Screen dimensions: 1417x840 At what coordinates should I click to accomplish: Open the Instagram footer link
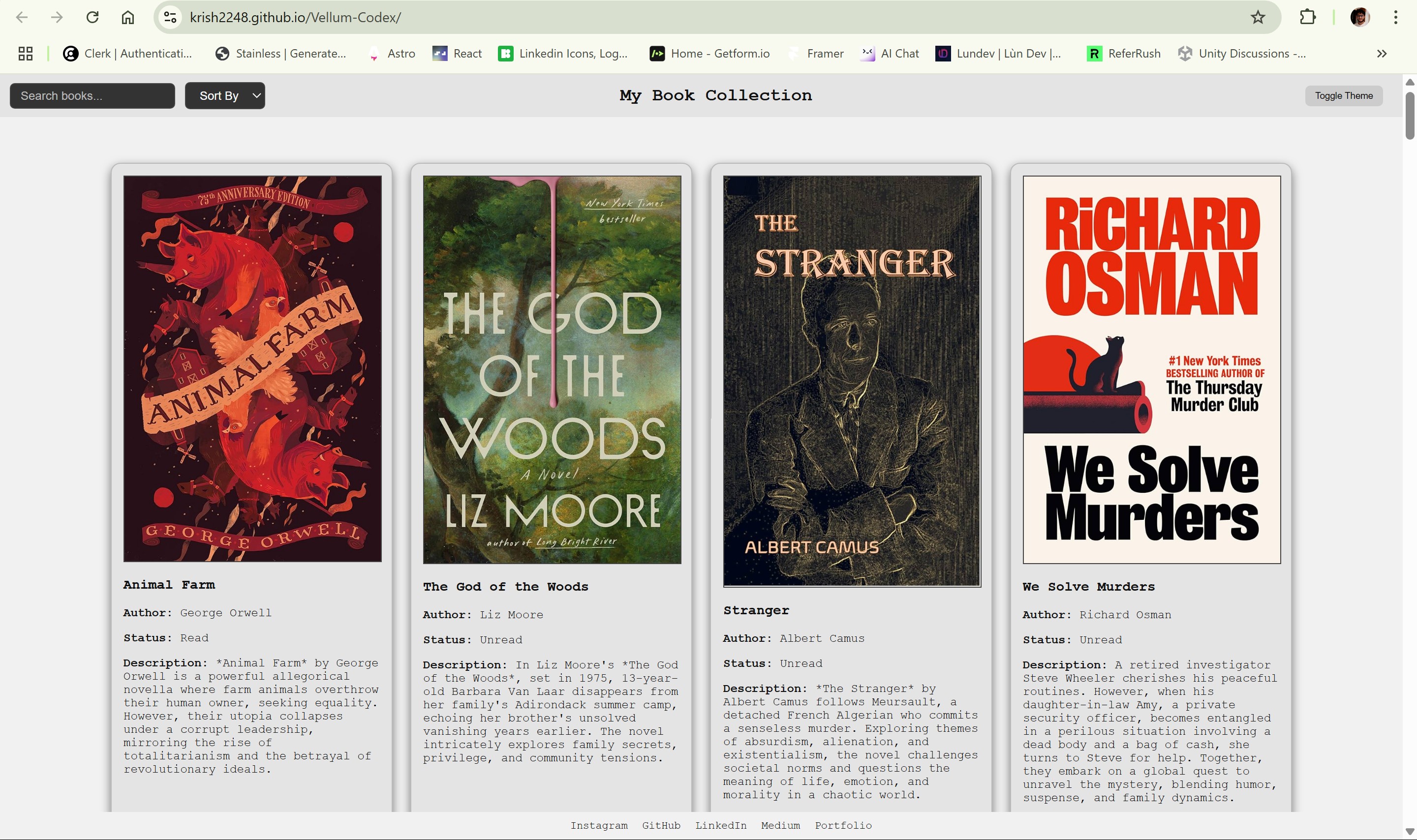point(599,825)
